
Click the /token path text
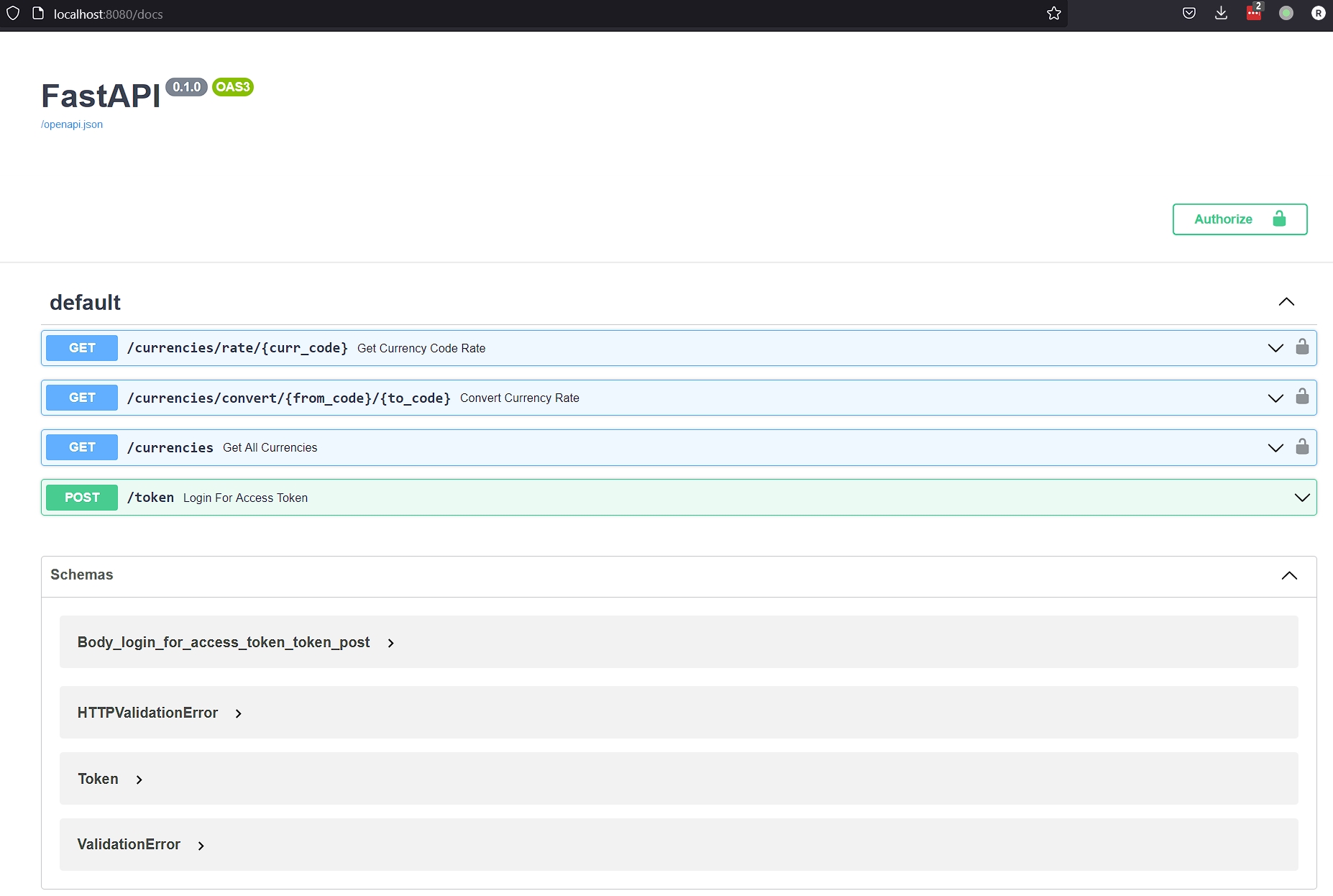(150, 498)
